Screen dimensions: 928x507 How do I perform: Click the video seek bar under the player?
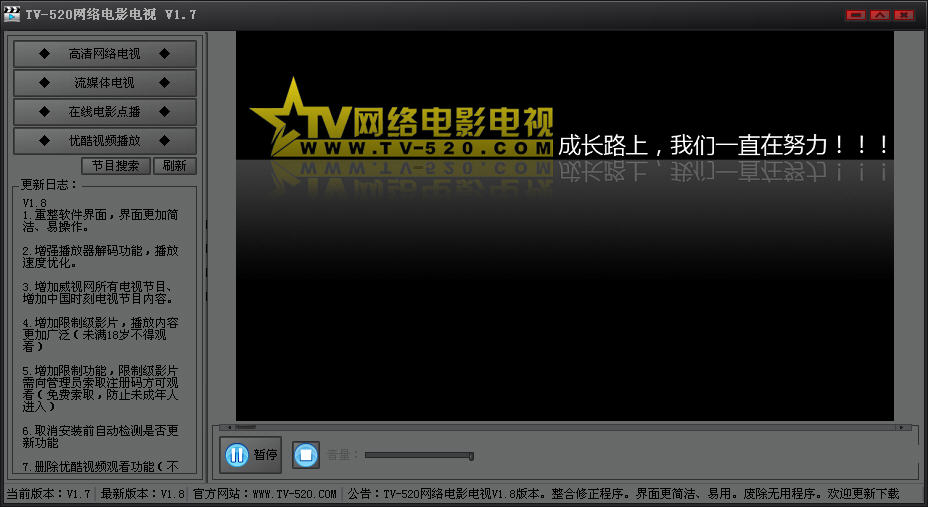(565, 427)
